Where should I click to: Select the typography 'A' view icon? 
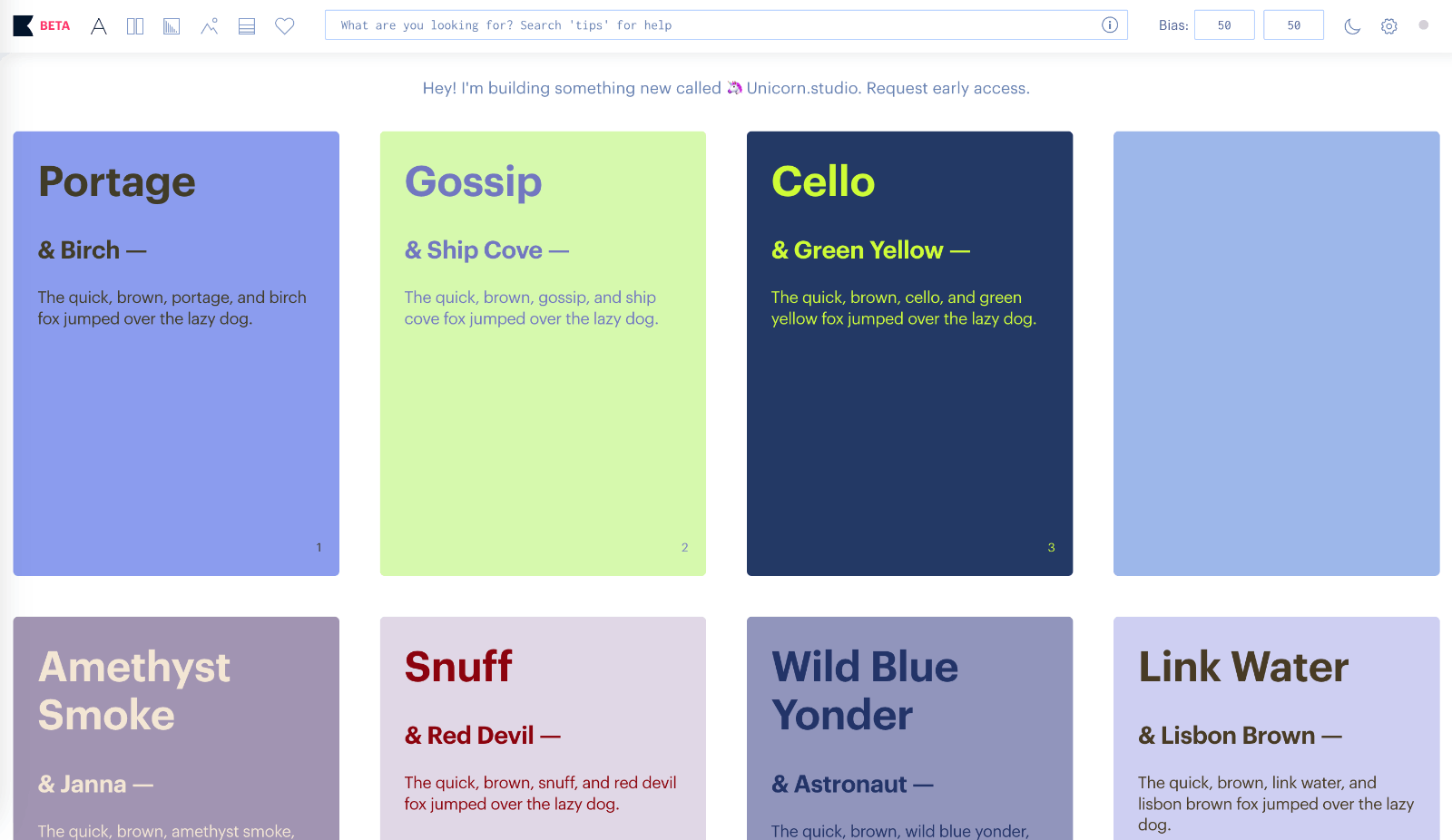point(99,26)
